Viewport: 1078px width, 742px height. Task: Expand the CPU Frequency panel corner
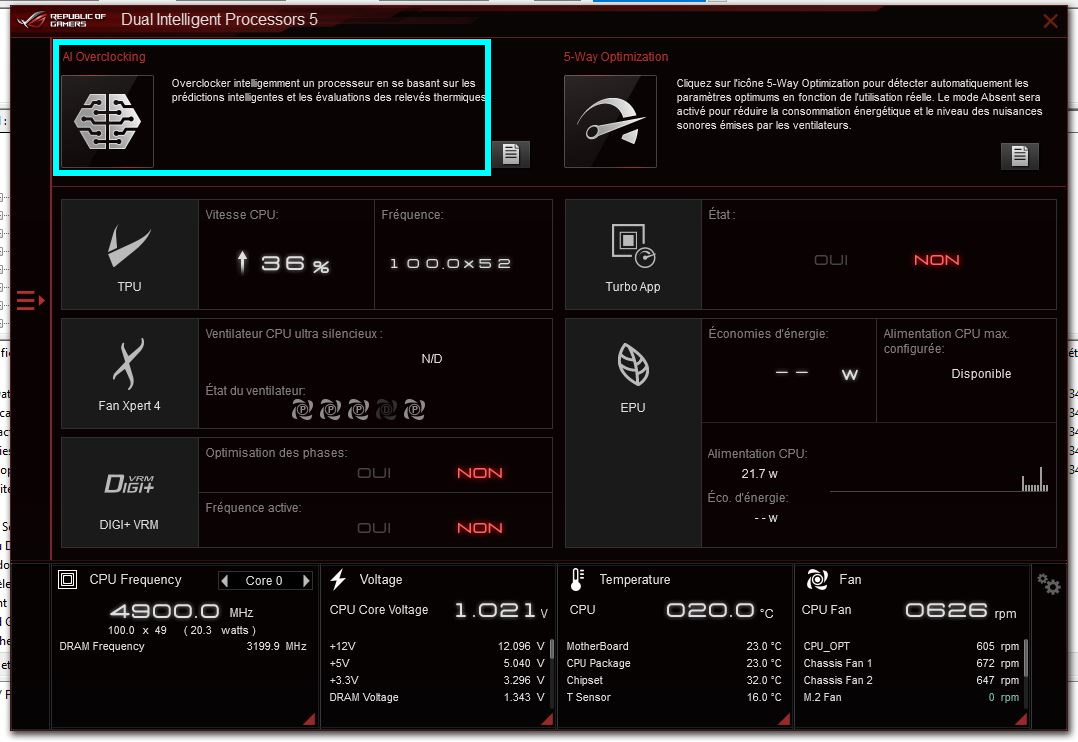308,719
